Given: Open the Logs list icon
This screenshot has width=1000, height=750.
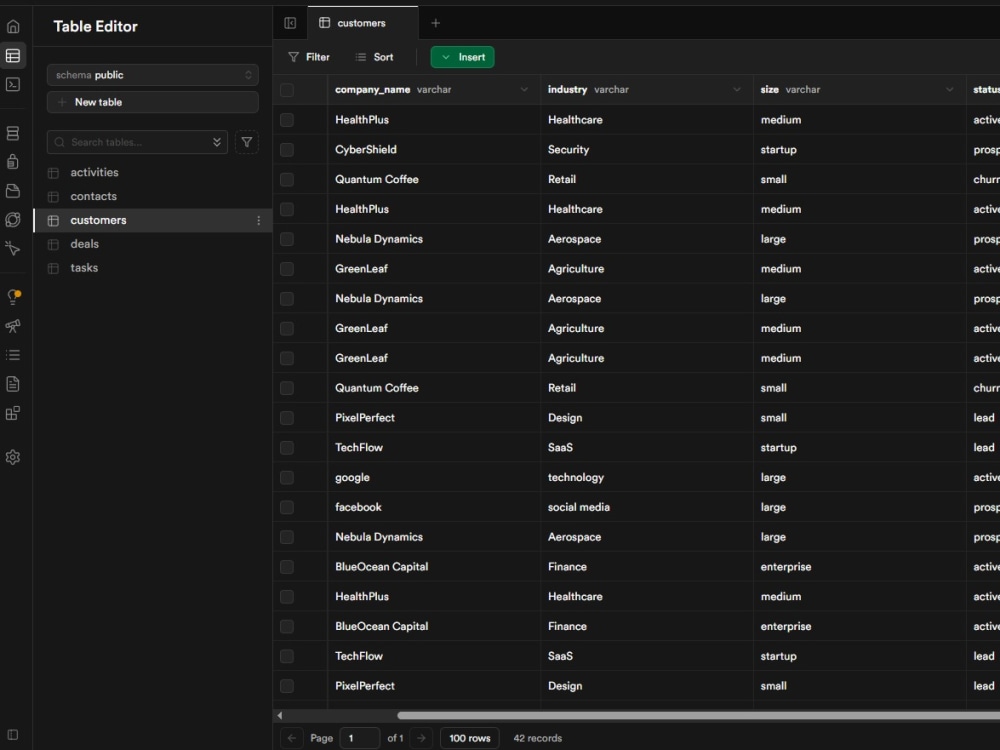Looking at the screenshot, I should [13, 355].
